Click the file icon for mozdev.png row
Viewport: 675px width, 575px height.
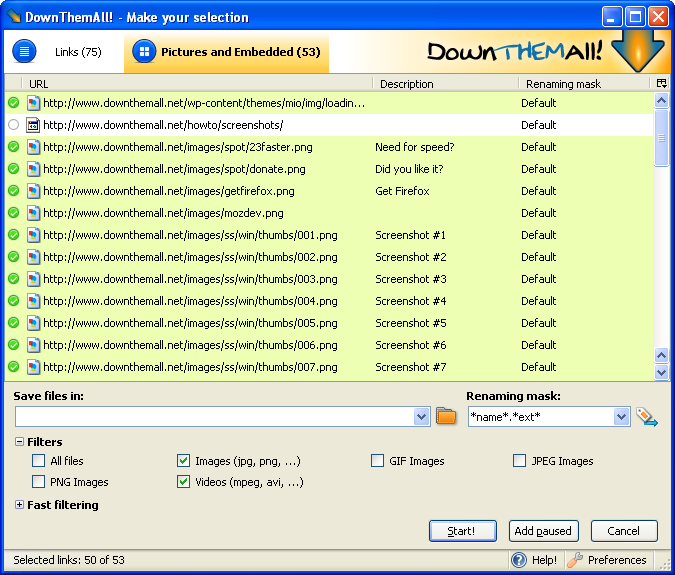33,213
